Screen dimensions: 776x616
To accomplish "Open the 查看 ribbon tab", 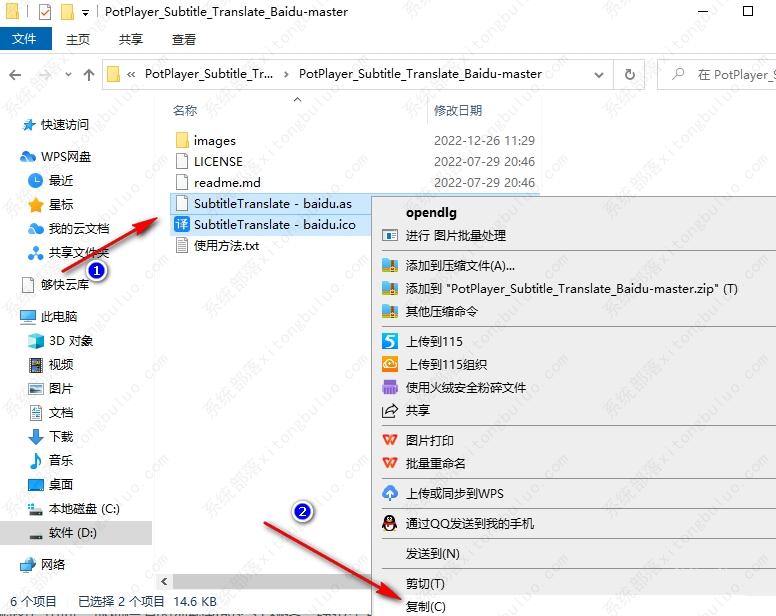I will pyautogui.click(x=184, y=39).
